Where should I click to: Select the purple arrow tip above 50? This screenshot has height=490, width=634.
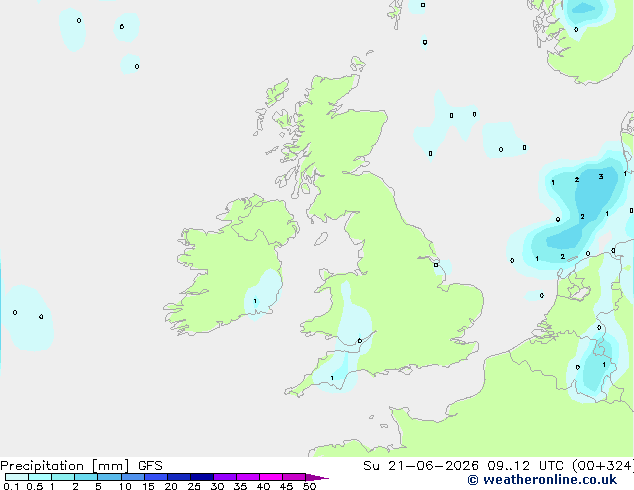point(317,477)
